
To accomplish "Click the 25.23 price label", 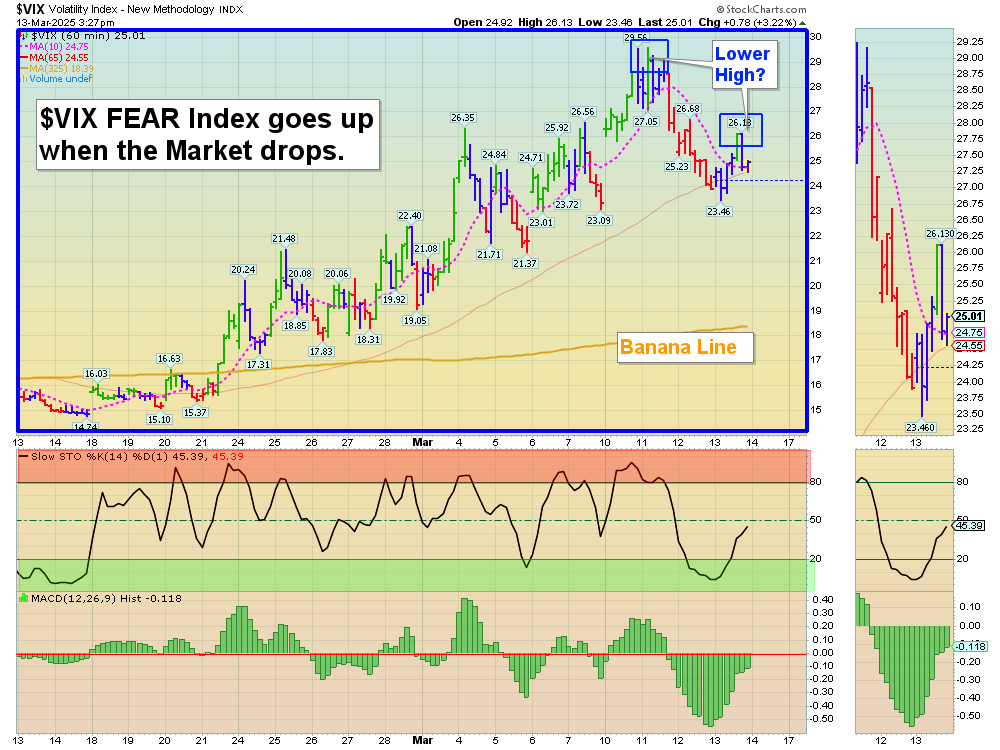I will 677,166.
